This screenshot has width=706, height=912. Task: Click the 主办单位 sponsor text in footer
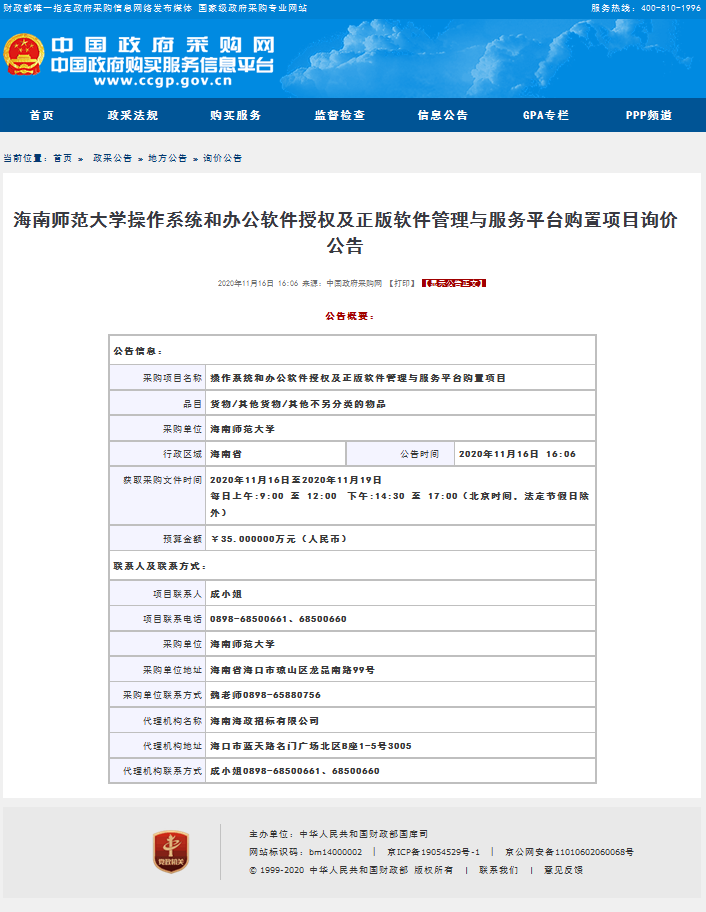pyautogui.click(x=338, y=834)
